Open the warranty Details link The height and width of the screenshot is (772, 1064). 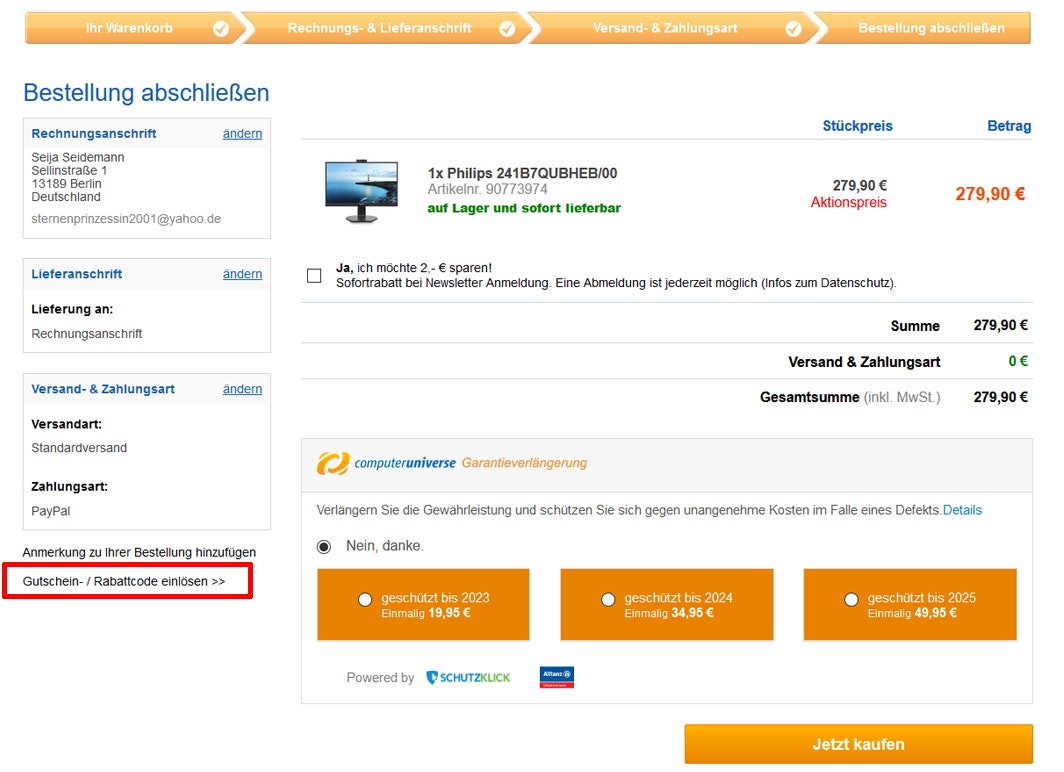[x=962, y=510]
